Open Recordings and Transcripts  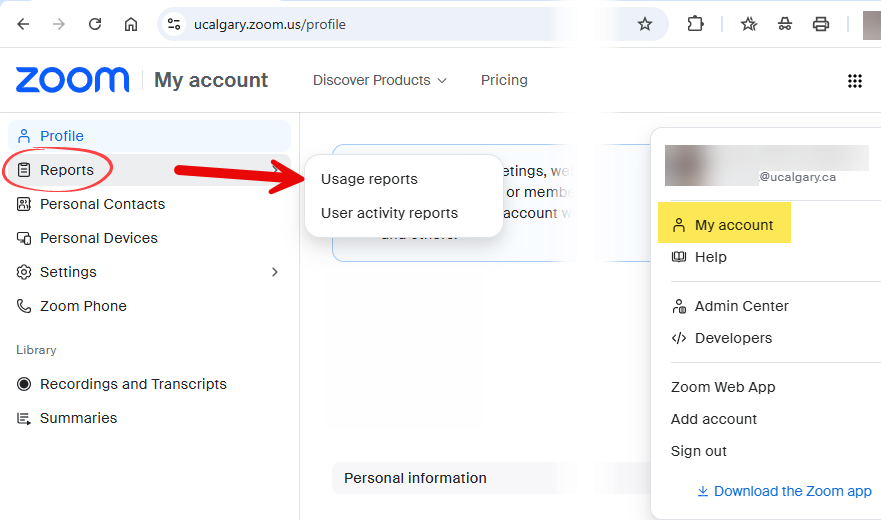(133, 384)
